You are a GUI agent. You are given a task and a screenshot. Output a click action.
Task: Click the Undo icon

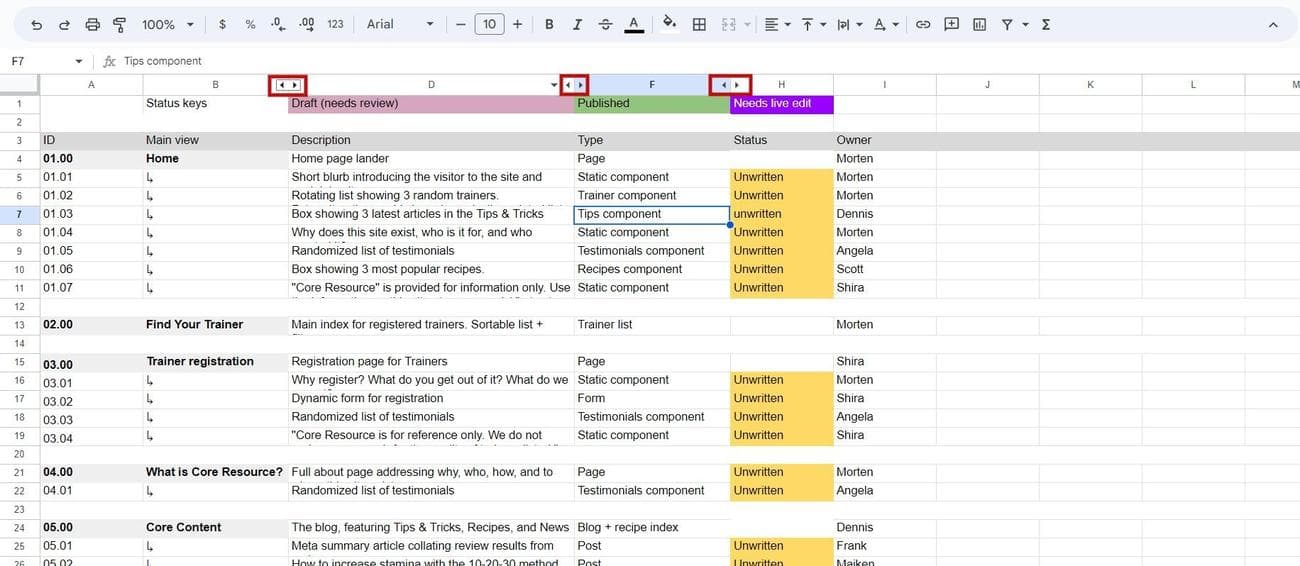point(37,24)
